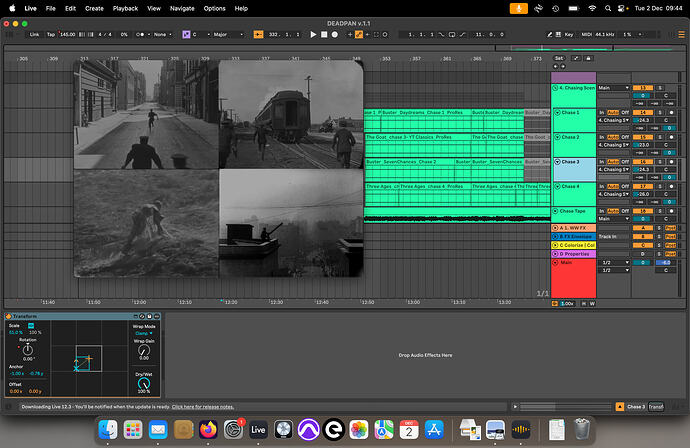
Task: Open the Playback menu
Action: 126,7
